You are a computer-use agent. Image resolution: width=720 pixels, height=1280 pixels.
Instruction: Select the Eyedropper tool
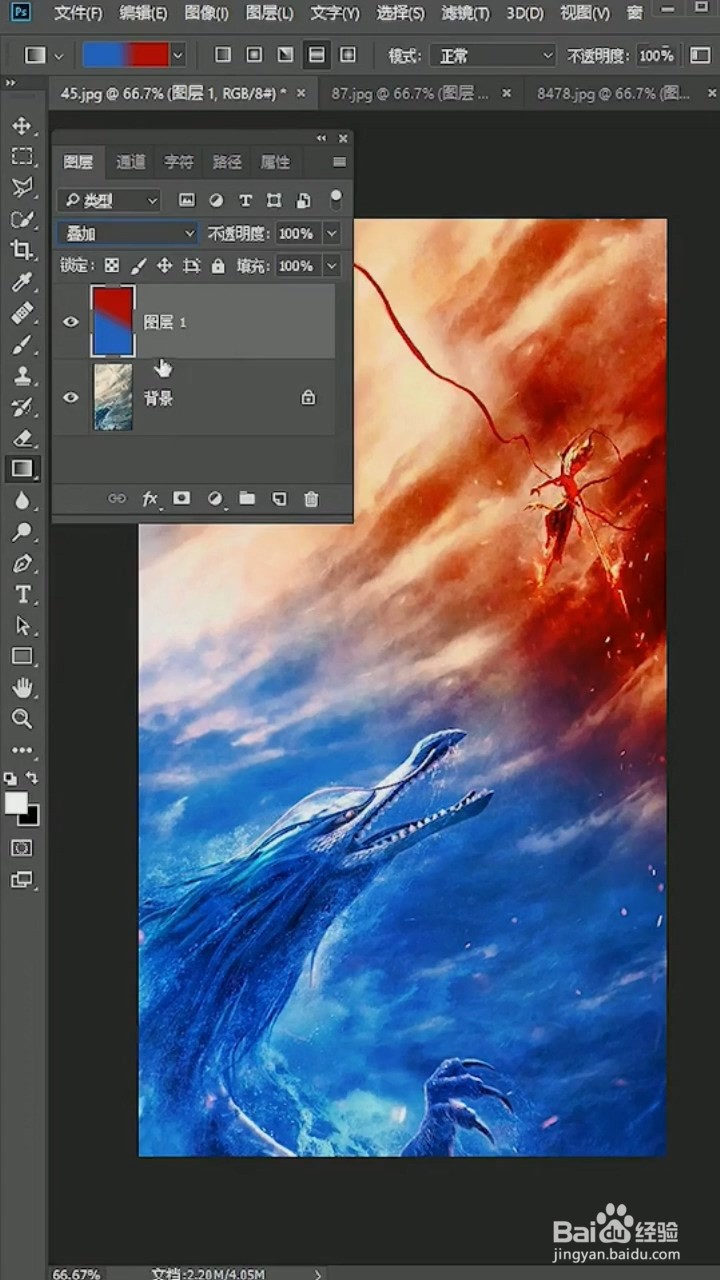tap(22, 282)
